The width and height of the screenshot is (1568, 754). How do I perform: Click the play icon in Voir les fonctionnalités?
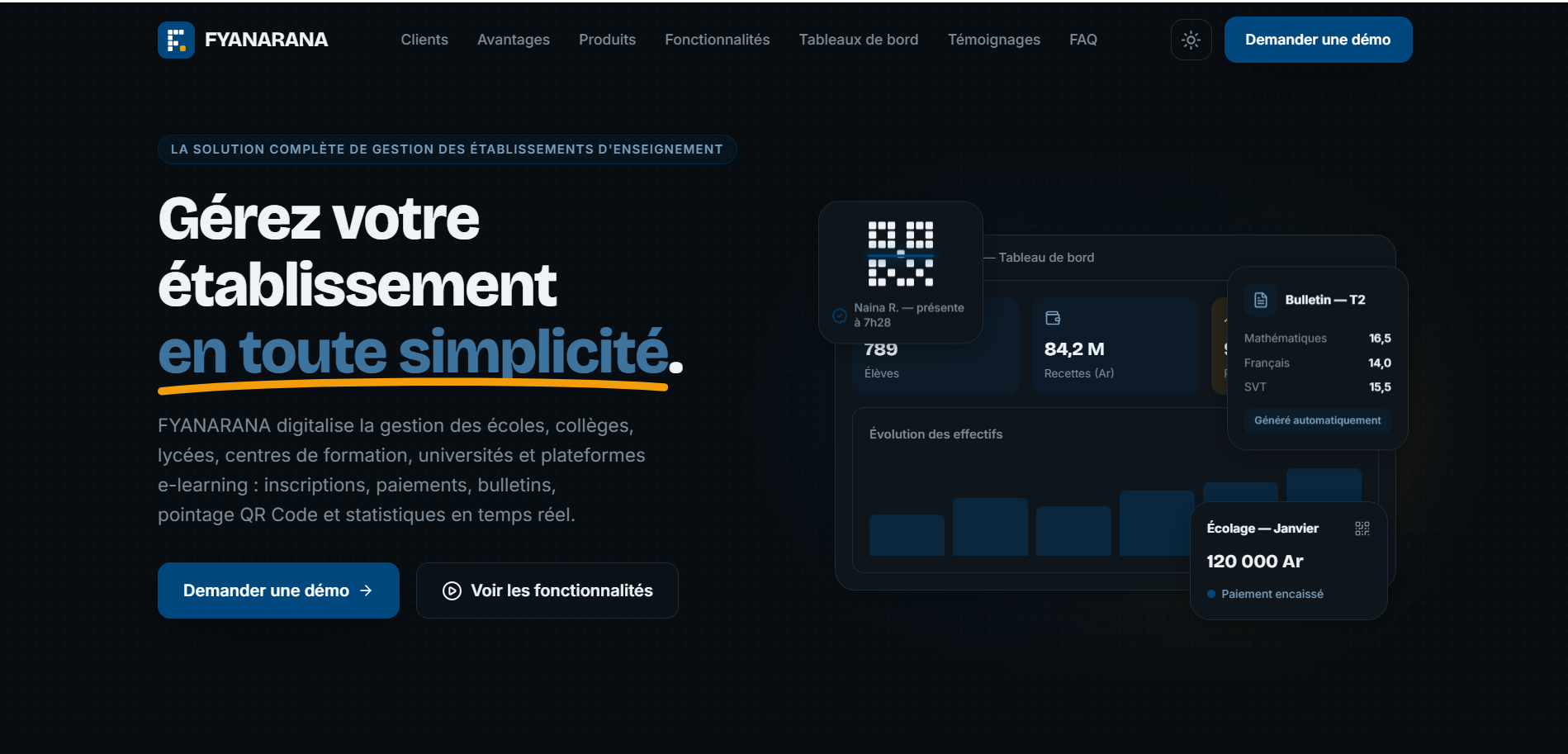click(452, 590)
